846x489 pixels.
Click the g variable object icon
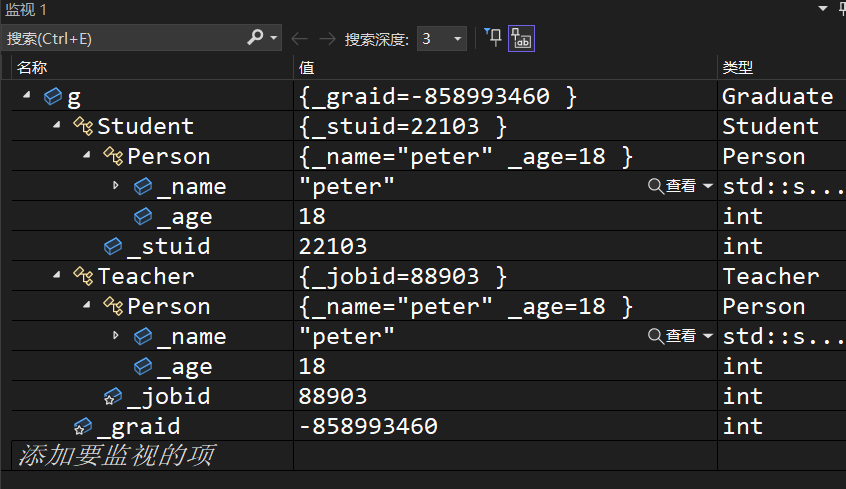(54, 97)
